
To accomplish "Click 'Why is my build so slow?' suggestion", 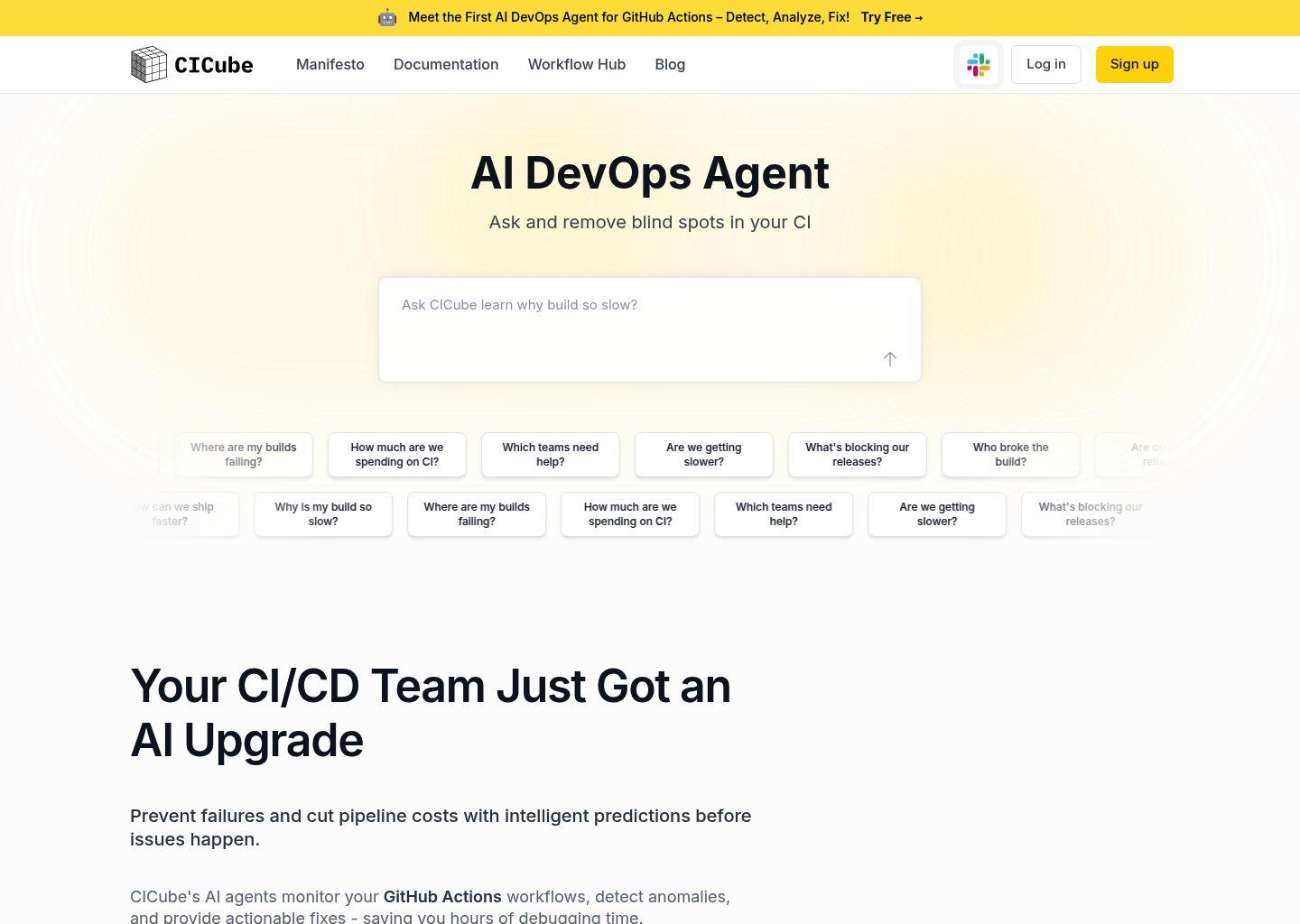I will tap(322, 514).
